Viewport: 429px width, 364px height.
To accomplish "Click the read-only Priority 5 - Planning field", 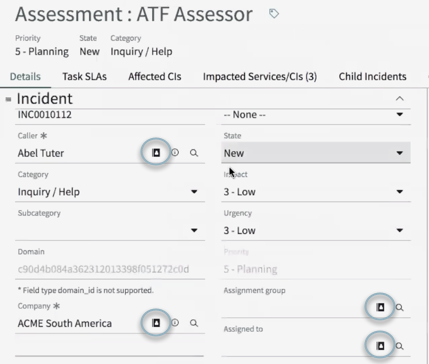I will tap(316, 269).
